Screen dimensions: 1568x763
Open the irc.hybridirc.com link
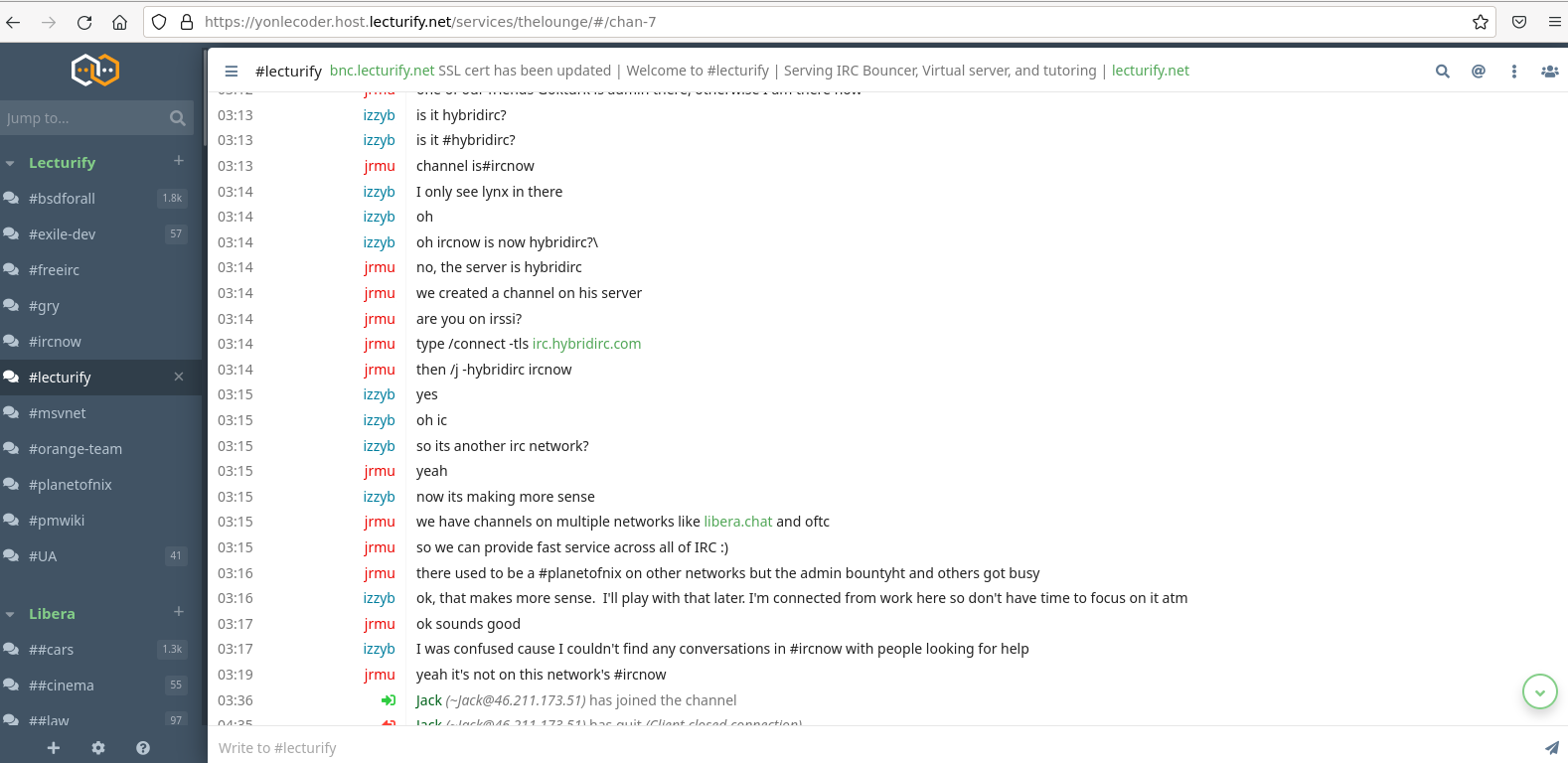tap(586, 344)
